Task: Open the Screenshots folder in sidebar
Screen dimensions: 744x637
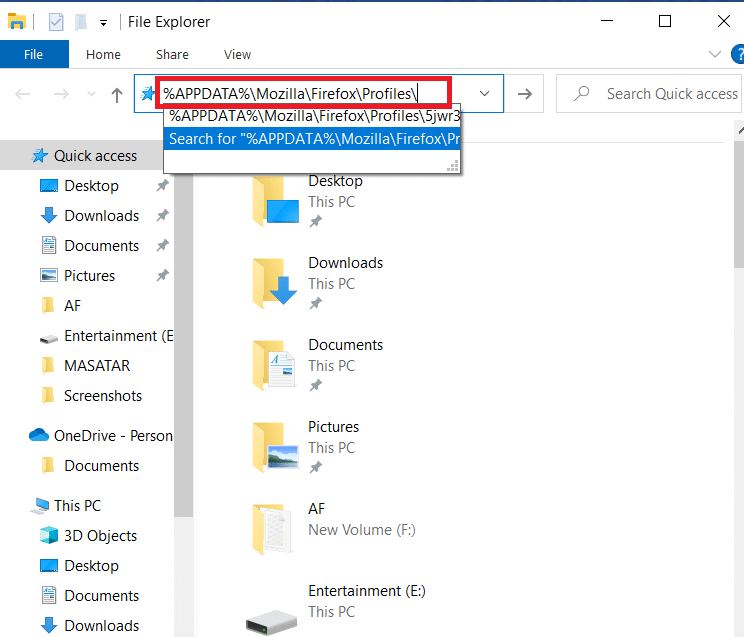Action: coord(102,396)
